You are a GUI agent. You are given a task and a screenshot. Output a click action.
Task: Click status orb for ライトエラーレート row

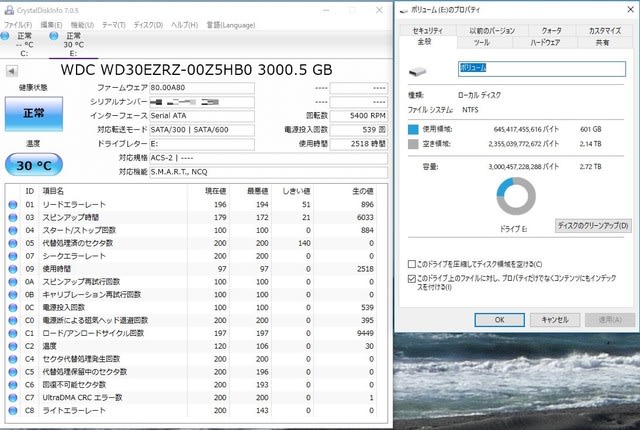pos(13,410)
